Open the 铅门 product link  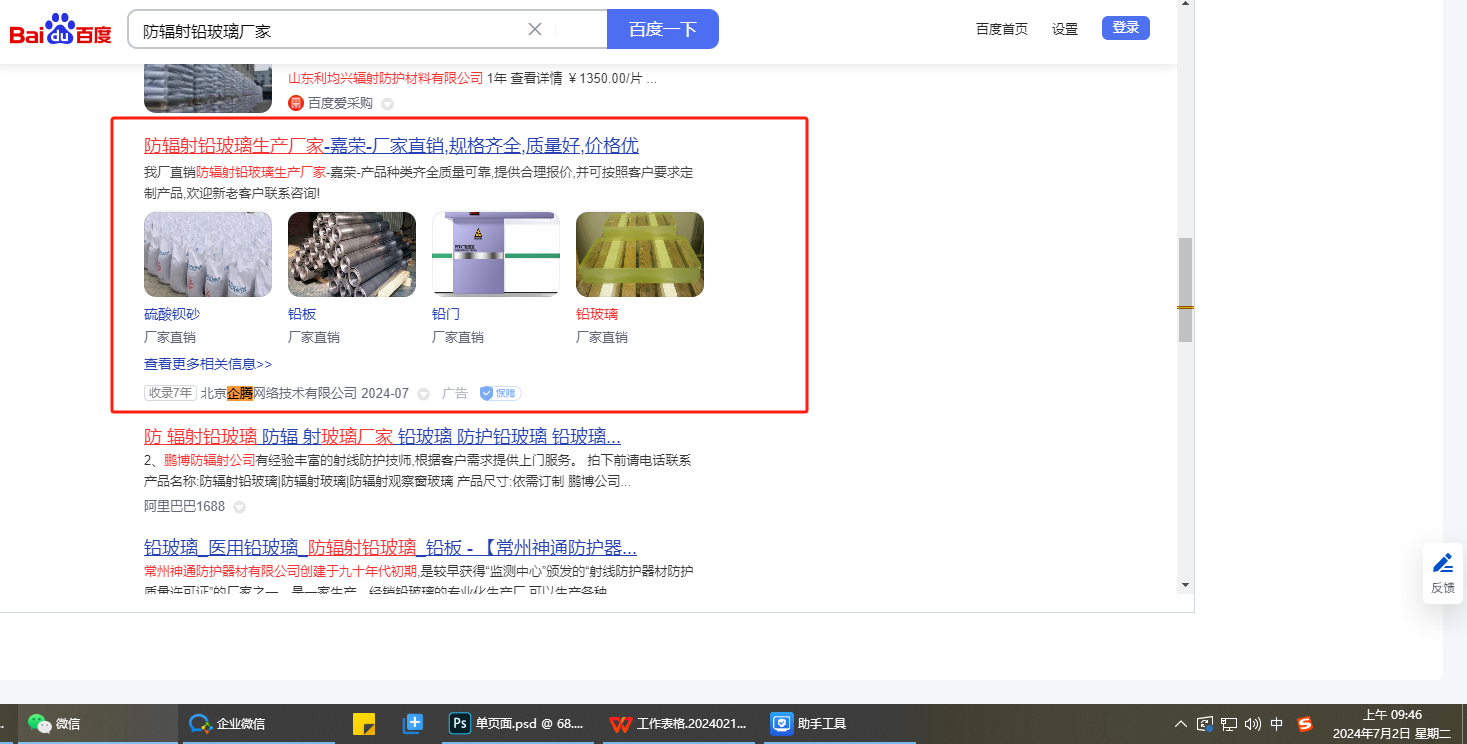(x=446, y=314)
